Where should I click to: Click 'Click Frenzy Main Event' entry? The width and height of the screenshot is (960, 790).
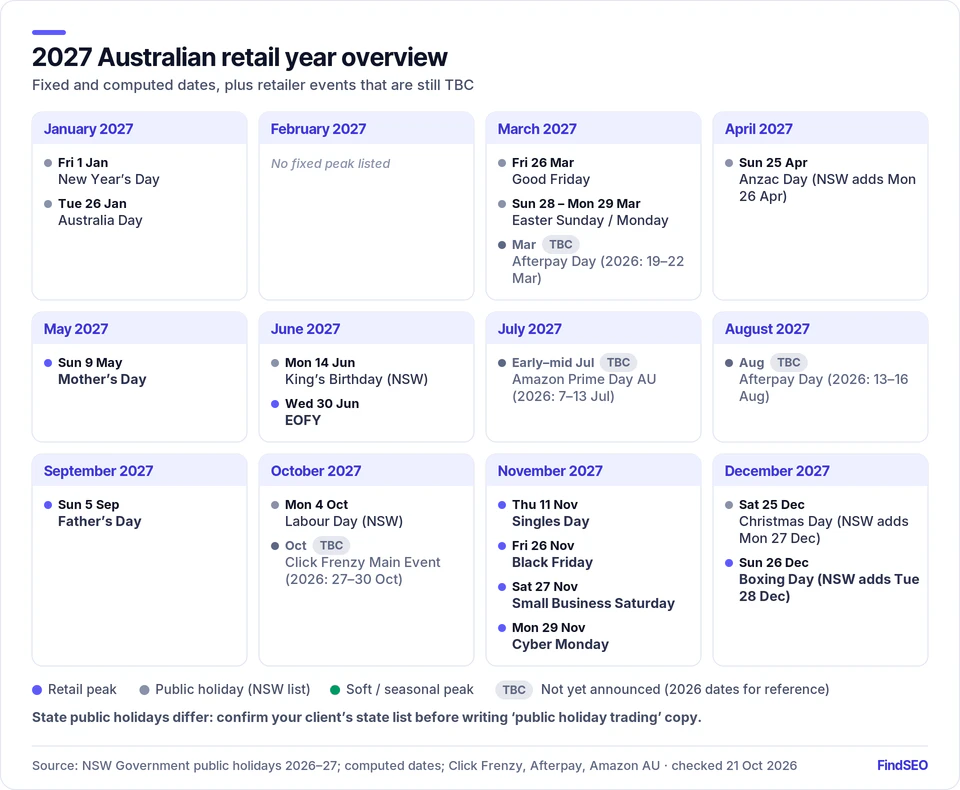[362, 571]
